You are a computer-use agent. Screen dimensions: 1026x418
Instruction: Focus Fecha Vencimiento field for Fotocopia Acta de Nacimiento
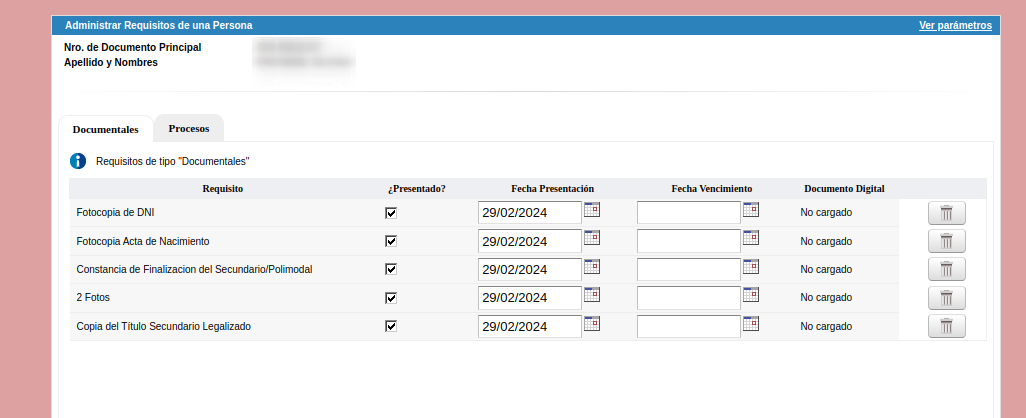(x=689, y=241)
